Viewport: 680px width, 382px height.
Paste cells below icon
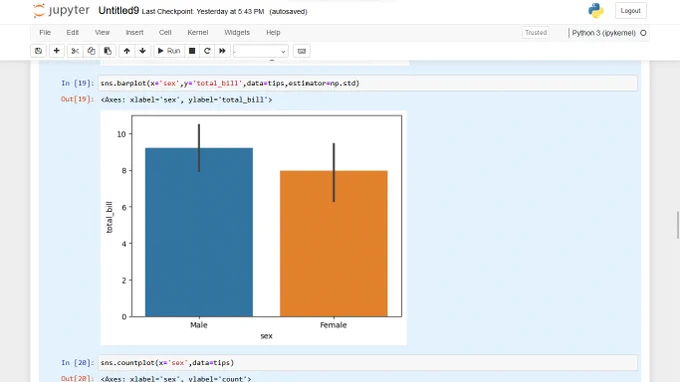point(108,51)
